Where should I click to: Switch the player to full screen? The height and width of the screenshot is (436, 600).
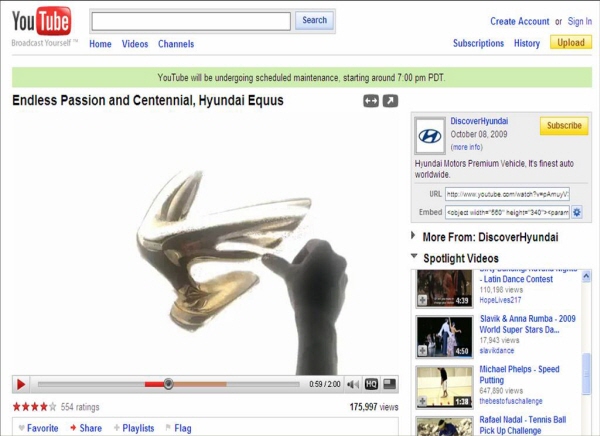pyautogui.click(x=389, y=384)
